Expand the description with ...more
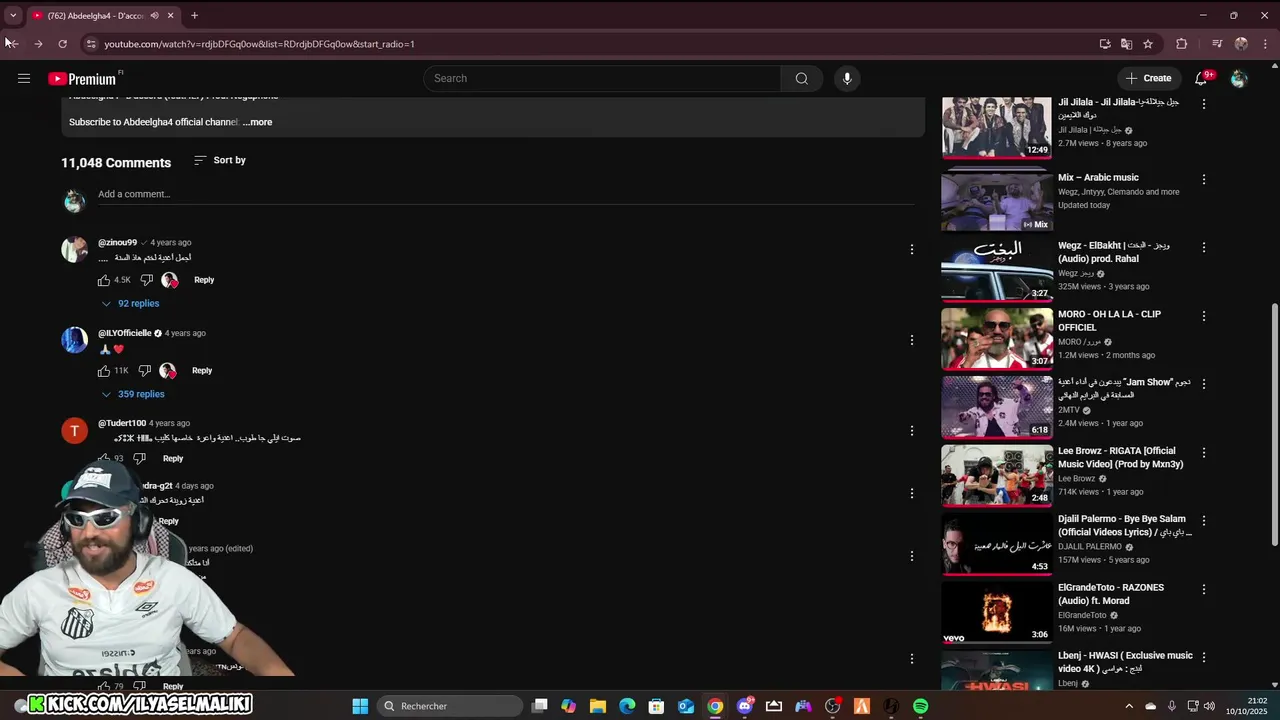This screenshot has height=720, width=1280. 257,122
